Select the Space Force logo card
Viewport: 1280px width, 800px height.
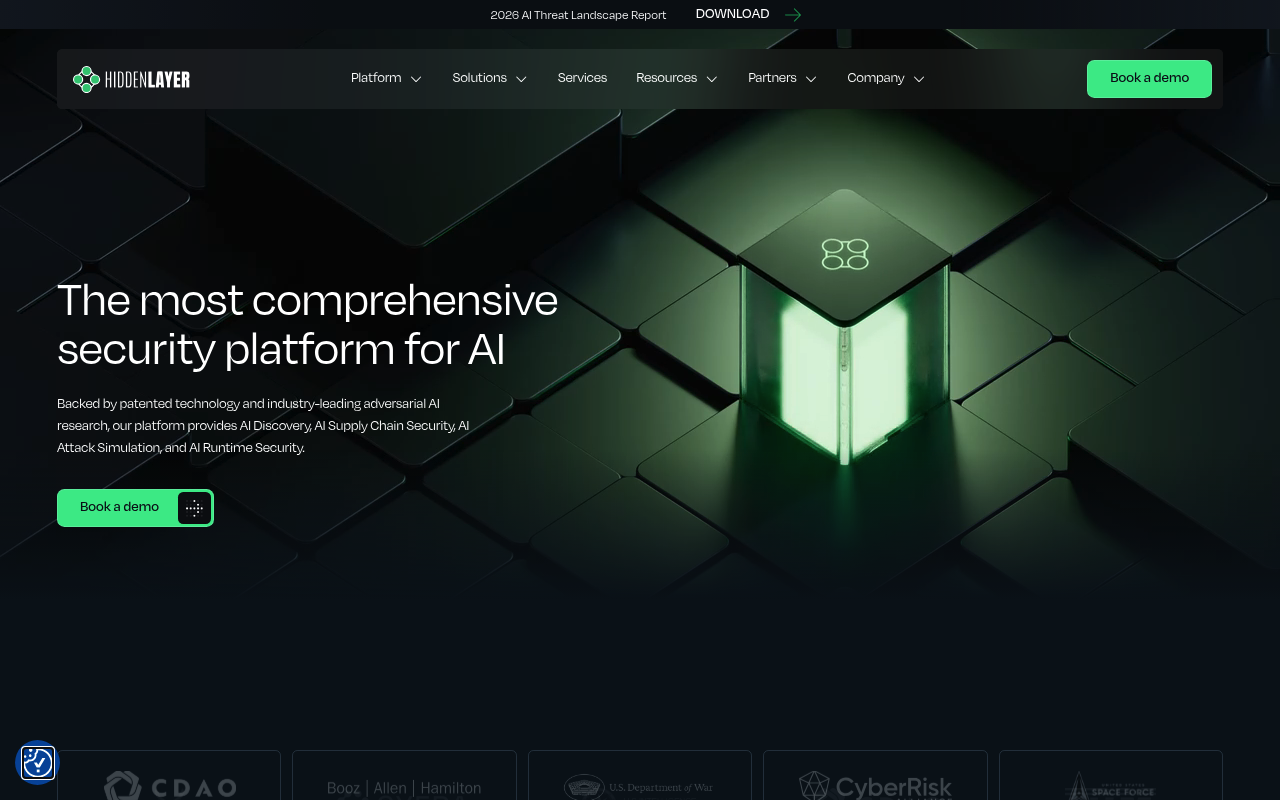pos(1111,775)
